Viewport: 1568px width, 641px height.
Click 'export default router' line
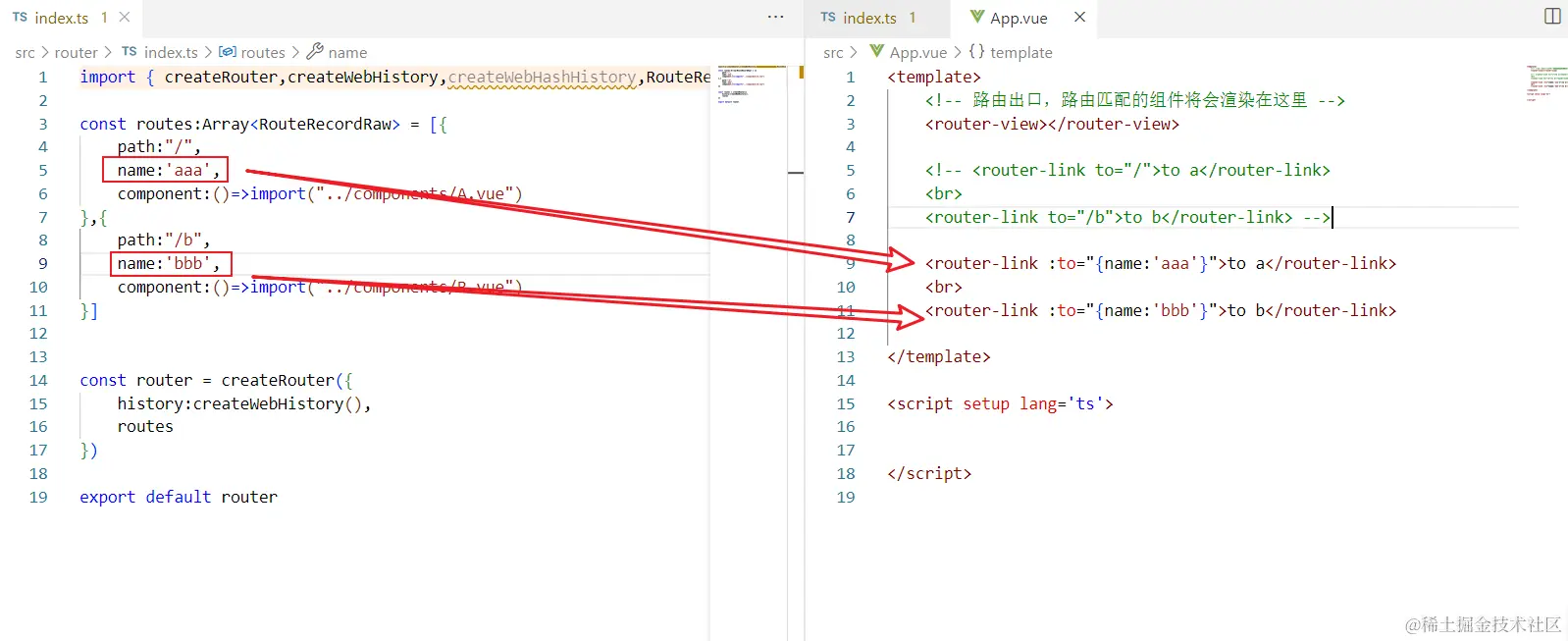179,498
